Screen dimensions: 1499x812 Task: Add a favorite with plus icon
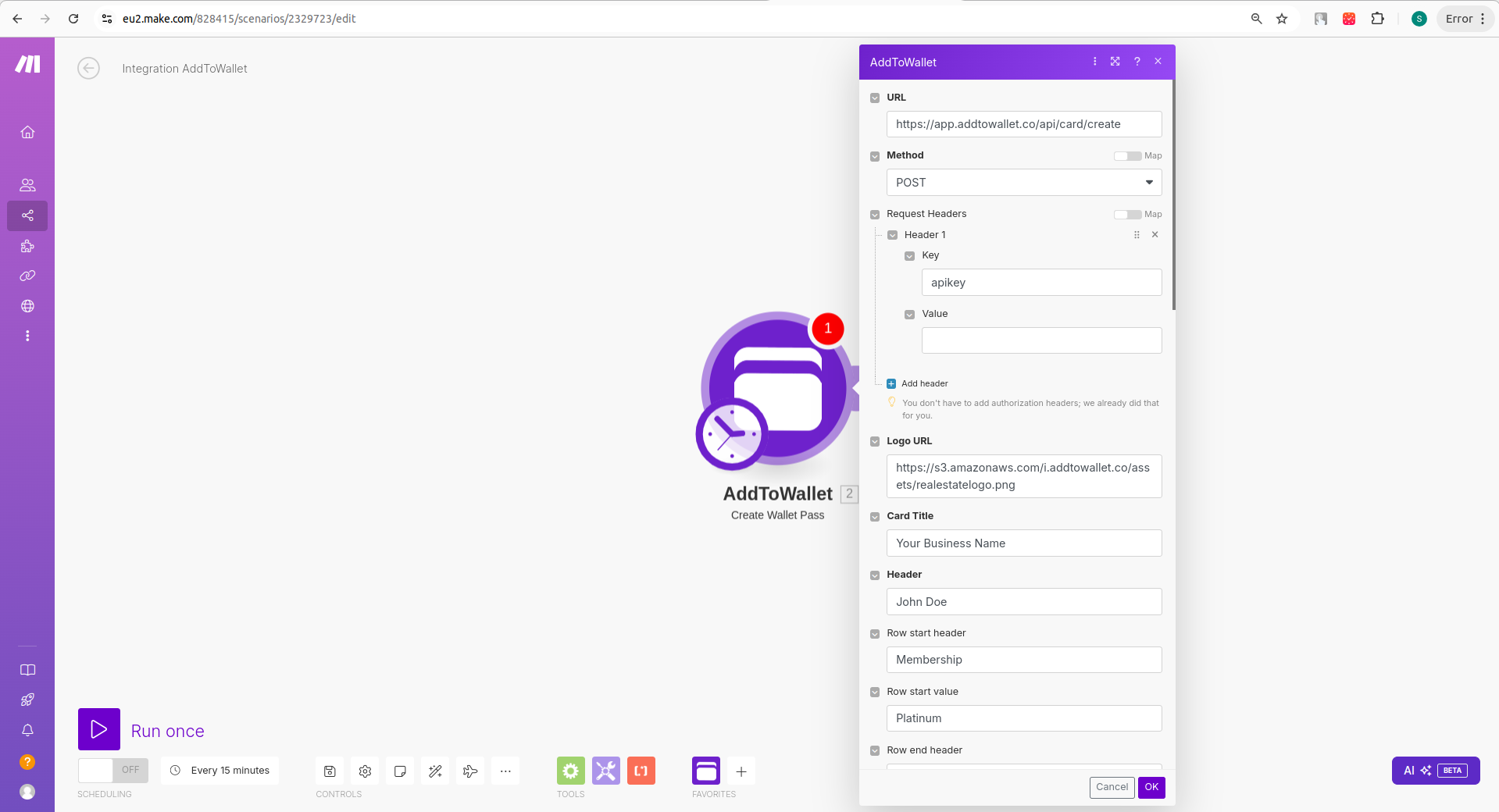point(741,771)
